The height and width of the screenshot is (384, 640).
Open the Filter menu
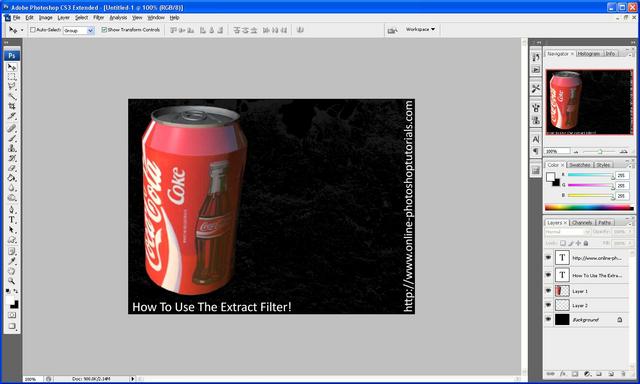pyautogui.click(x=98, y=18)
